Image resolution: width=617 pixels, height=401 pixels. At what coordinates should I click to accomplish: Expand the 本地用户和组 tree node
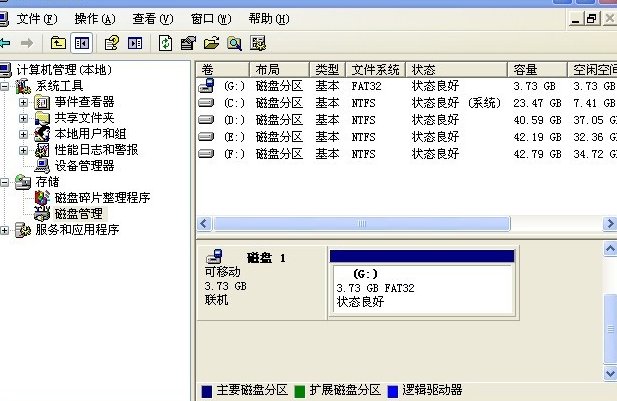pyautogui.click(x=24, y=134)
